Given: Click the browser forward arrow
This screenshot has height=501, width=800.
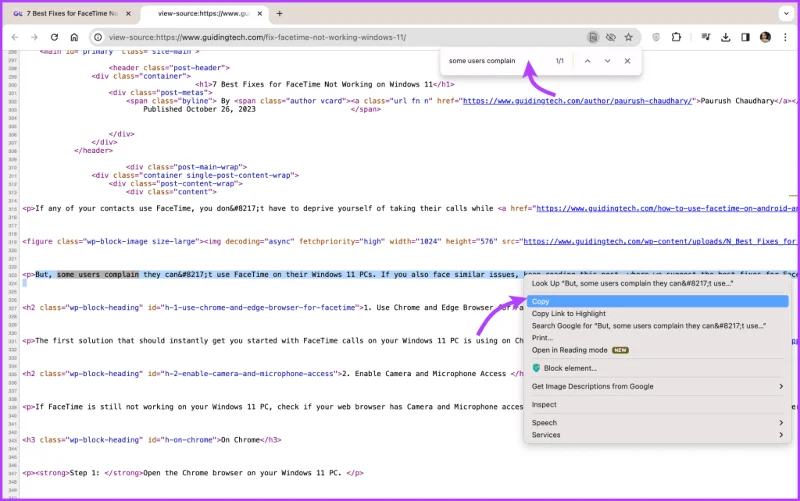Looking at the screenshot, I should [x=34, y=37].
